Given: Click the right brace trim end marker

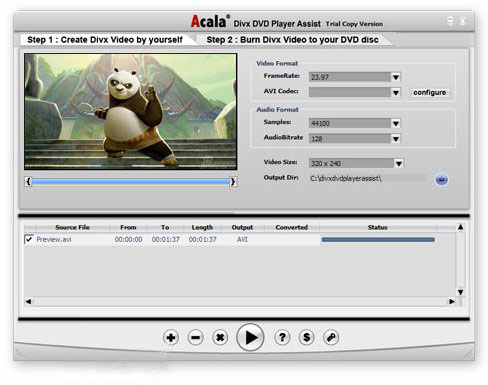Looking at the screenshot, I should (233, 181).
